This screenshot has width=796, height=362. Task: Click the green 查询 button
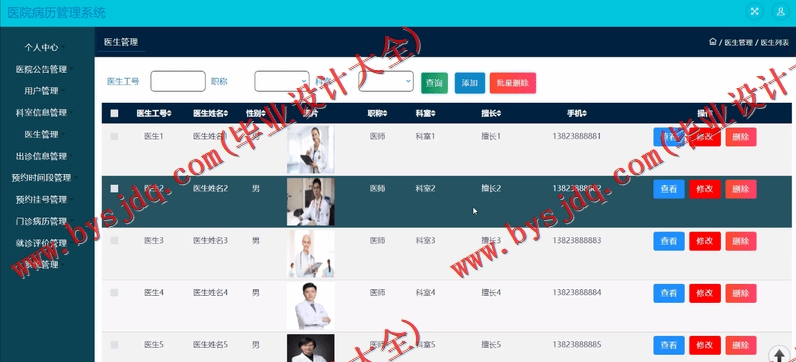point(435,83)
